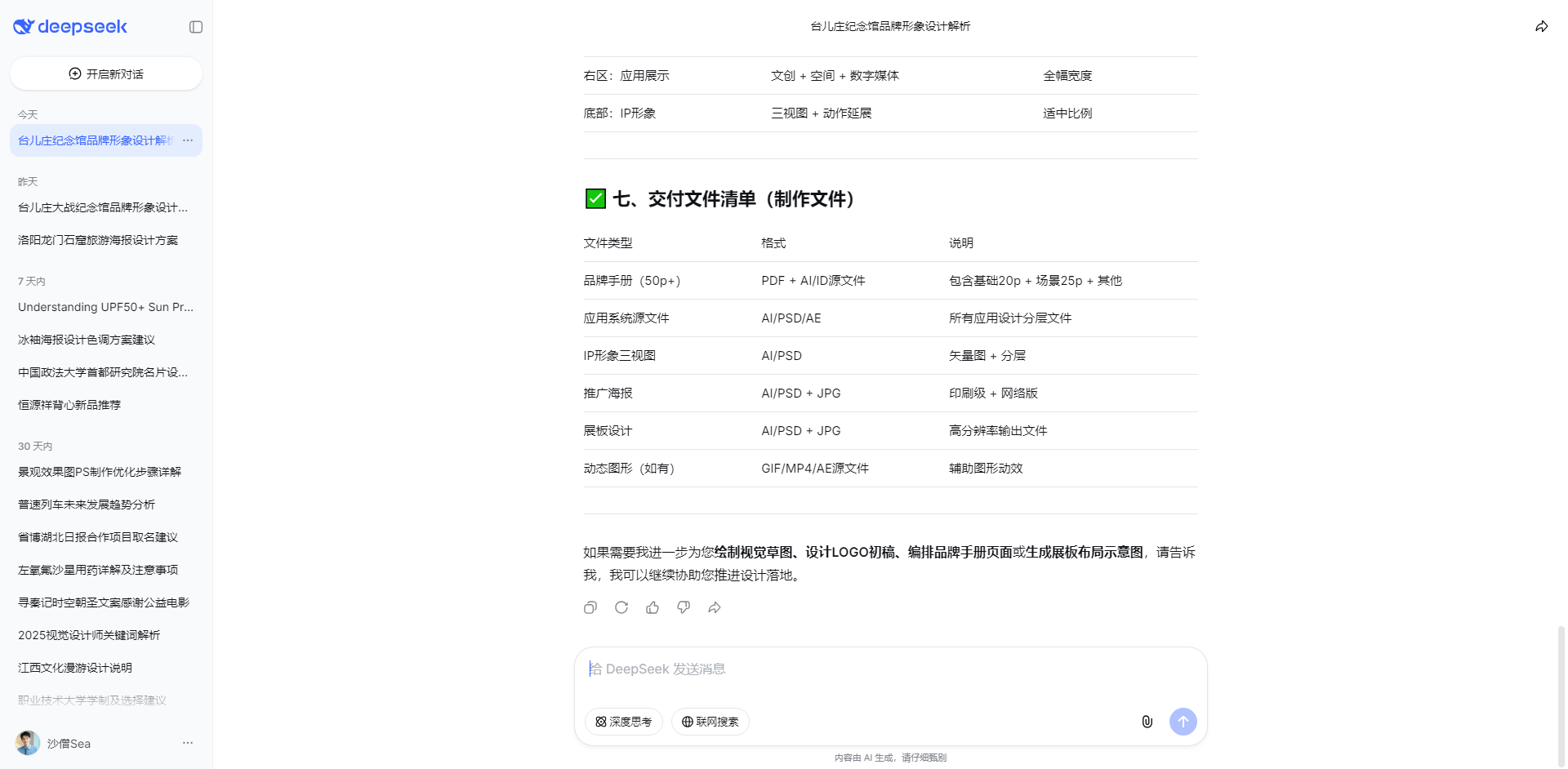Open the 左氧氟沙星用药详解及注意事项 chat
The image size is (1568, 769).
coord(106,570)
